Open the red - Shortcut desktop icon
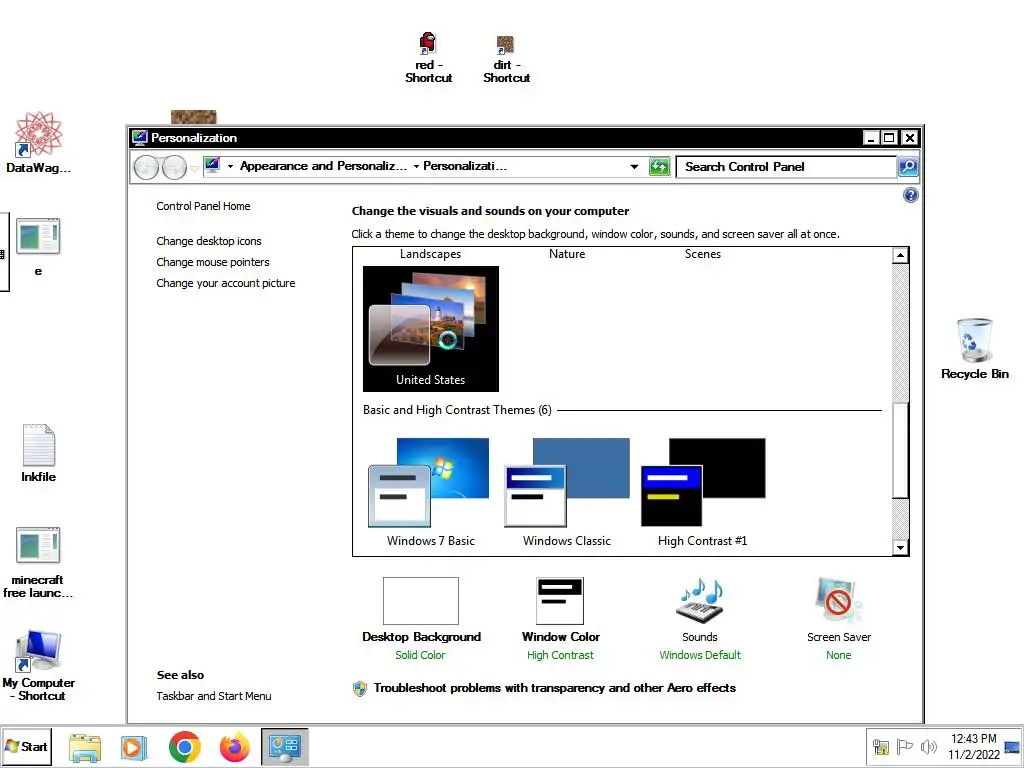1024x768 pixels. (x=428, y=57)
